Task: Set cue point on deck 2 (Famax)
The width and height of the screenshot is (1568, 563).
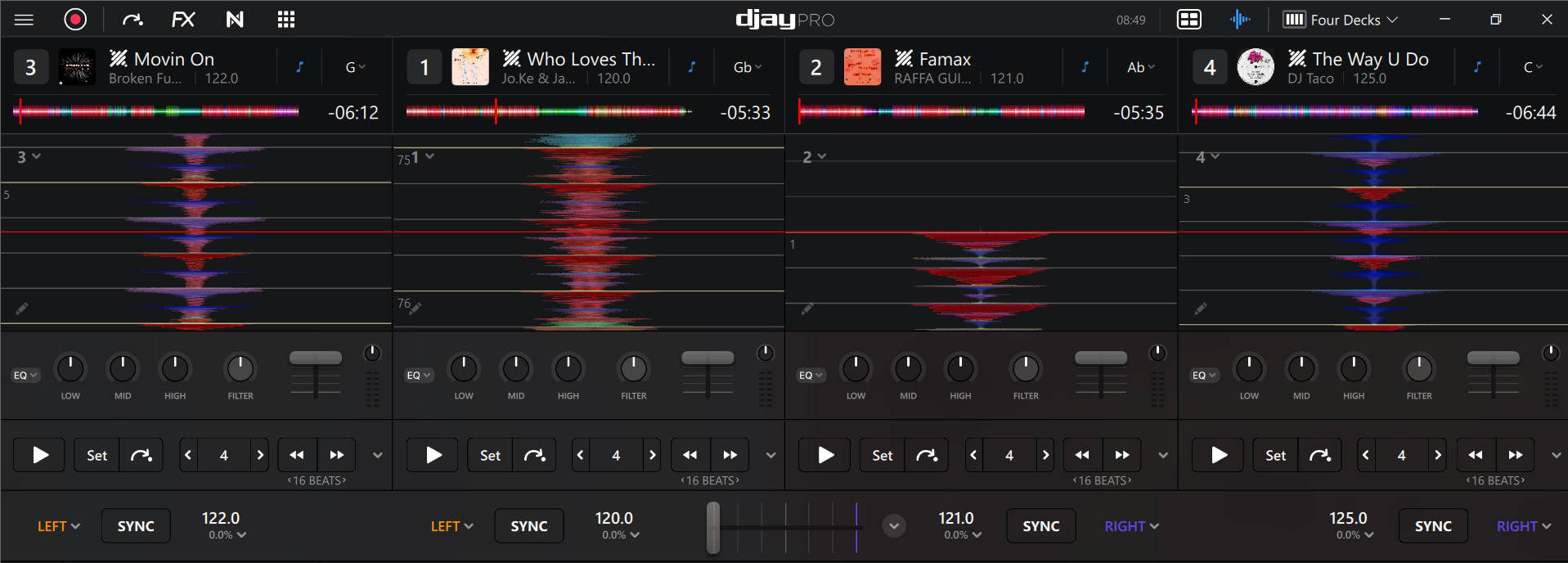Action: pos(882,455)
